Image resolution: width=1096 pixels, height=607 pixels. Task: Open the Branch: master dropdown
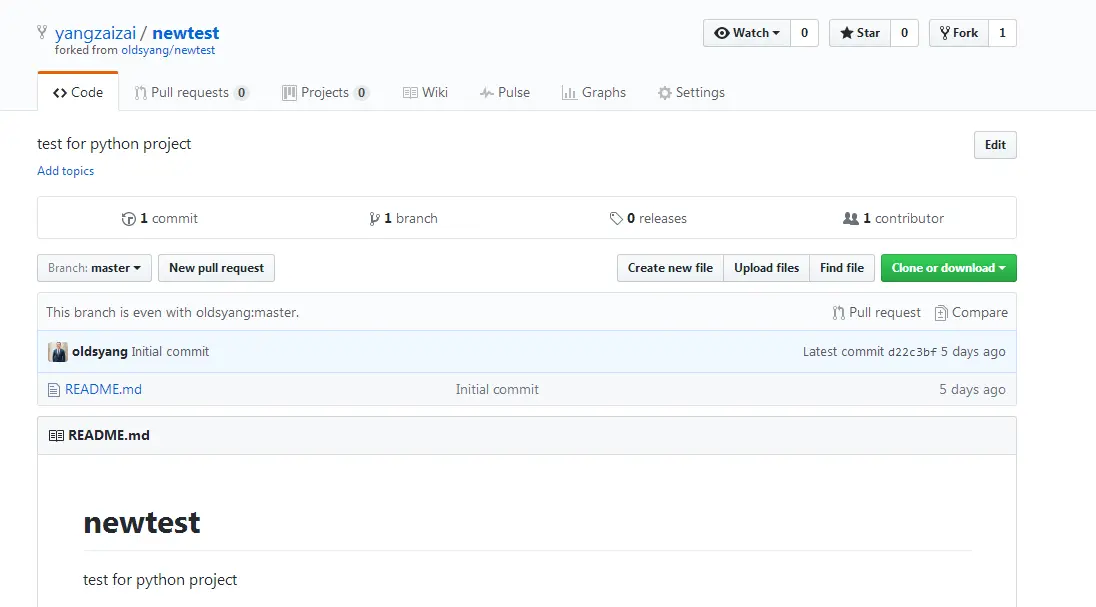coord(94,268)
